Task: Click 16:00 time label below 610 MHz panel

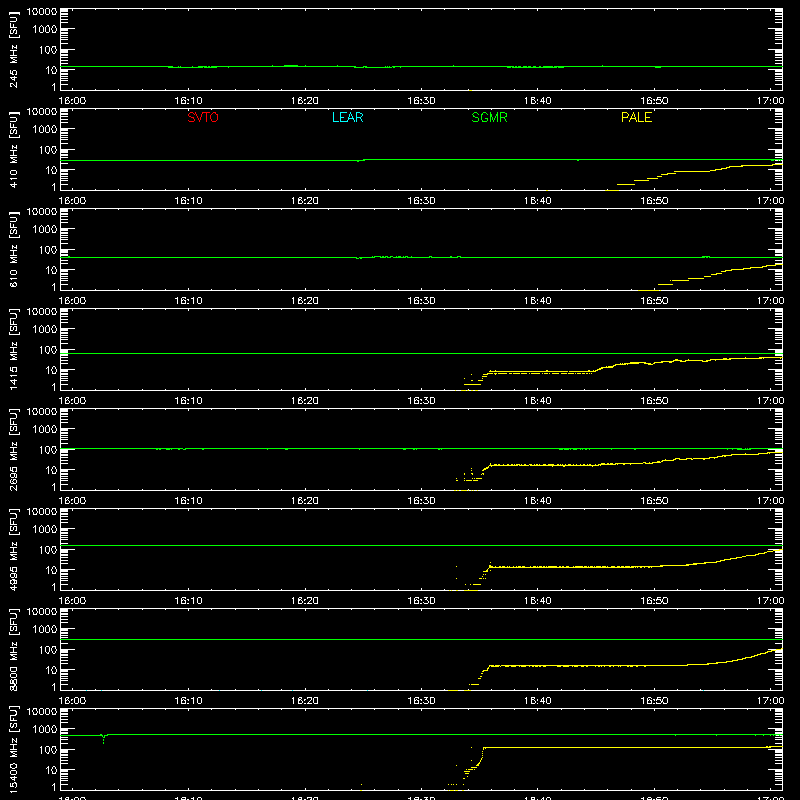Action: 72,301
